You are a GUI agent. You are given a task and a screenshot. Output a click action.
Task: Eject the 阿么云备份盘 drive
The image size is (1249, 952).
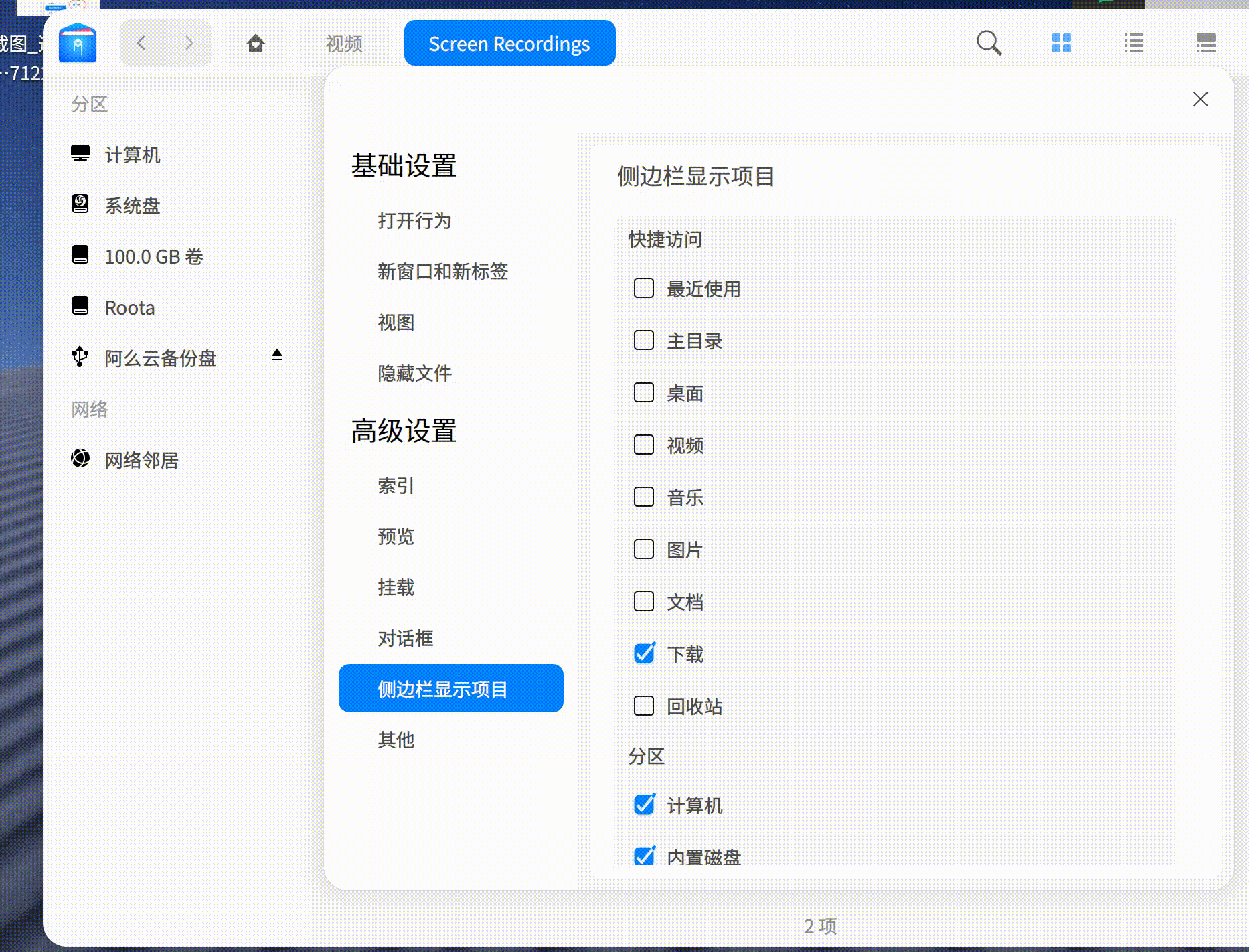[x=276, y=356]
